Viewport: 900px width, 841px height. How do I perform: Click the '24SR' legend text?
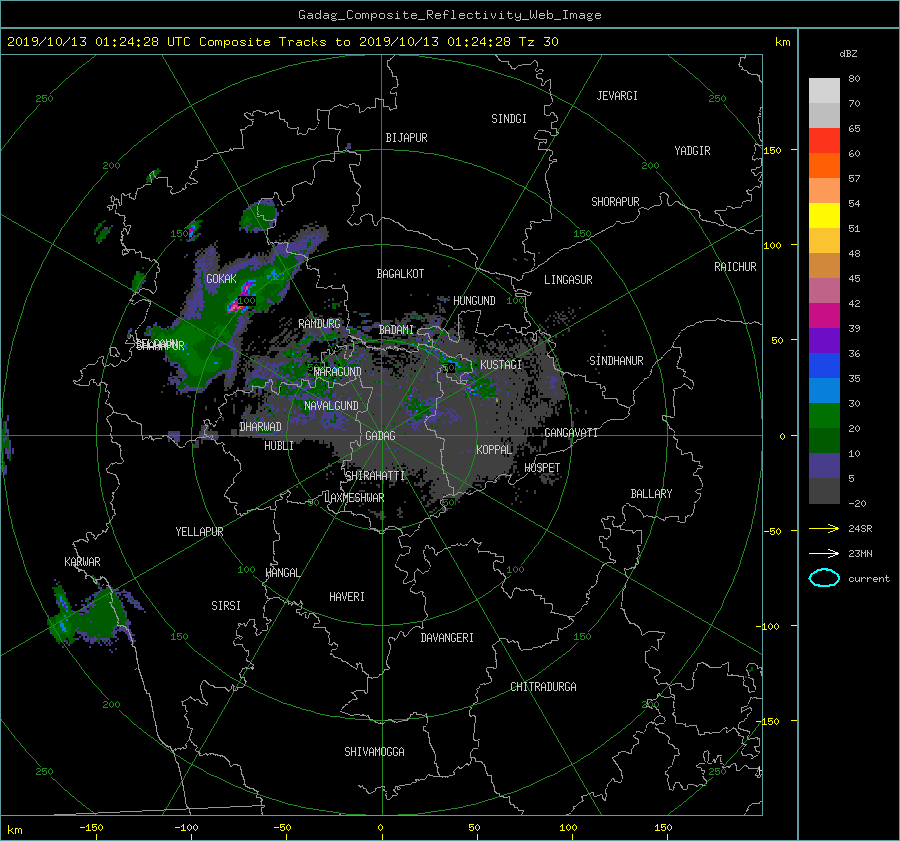tap(860, 529)
